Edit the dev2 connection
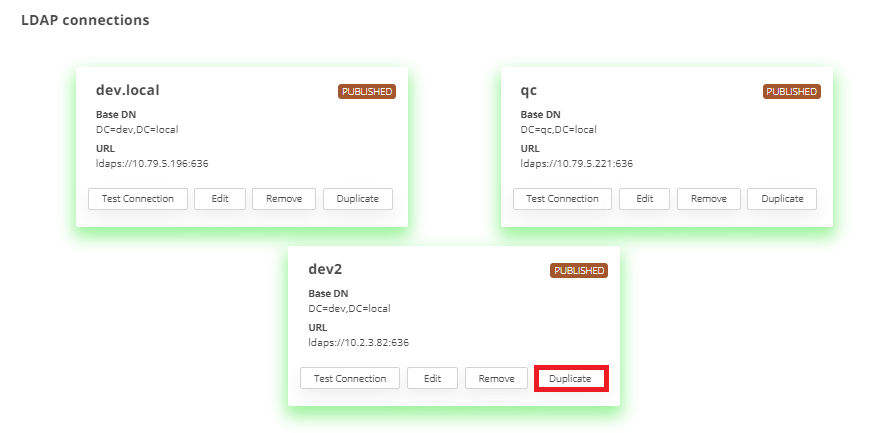 click(x=432, y=378)
